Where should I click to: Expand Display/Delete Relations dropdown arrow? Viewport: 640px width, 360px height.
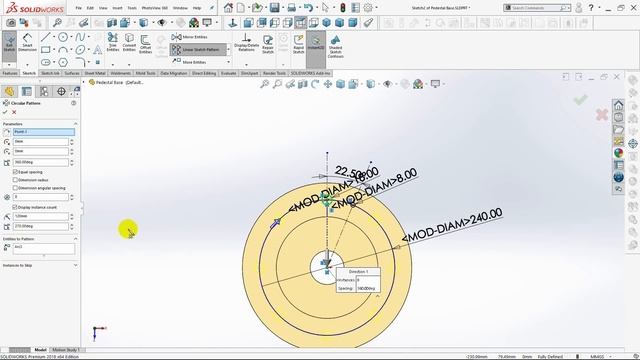click(x=246, y=64)
